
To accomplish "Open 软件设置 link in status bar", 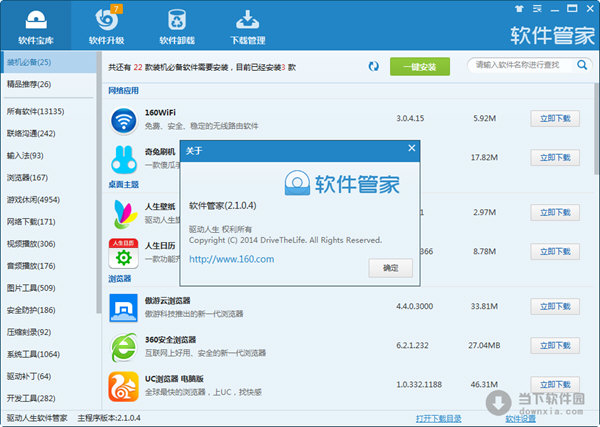I will (x=520, y=419).
